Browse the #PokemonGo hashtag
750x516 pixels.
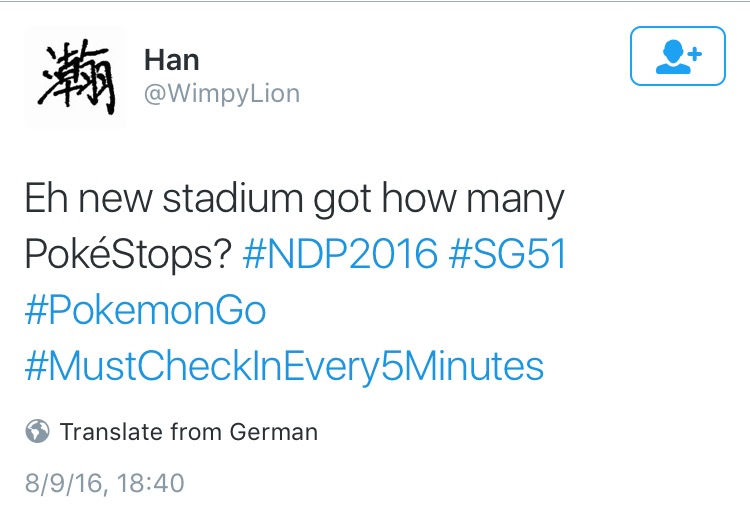click(145, 310)
